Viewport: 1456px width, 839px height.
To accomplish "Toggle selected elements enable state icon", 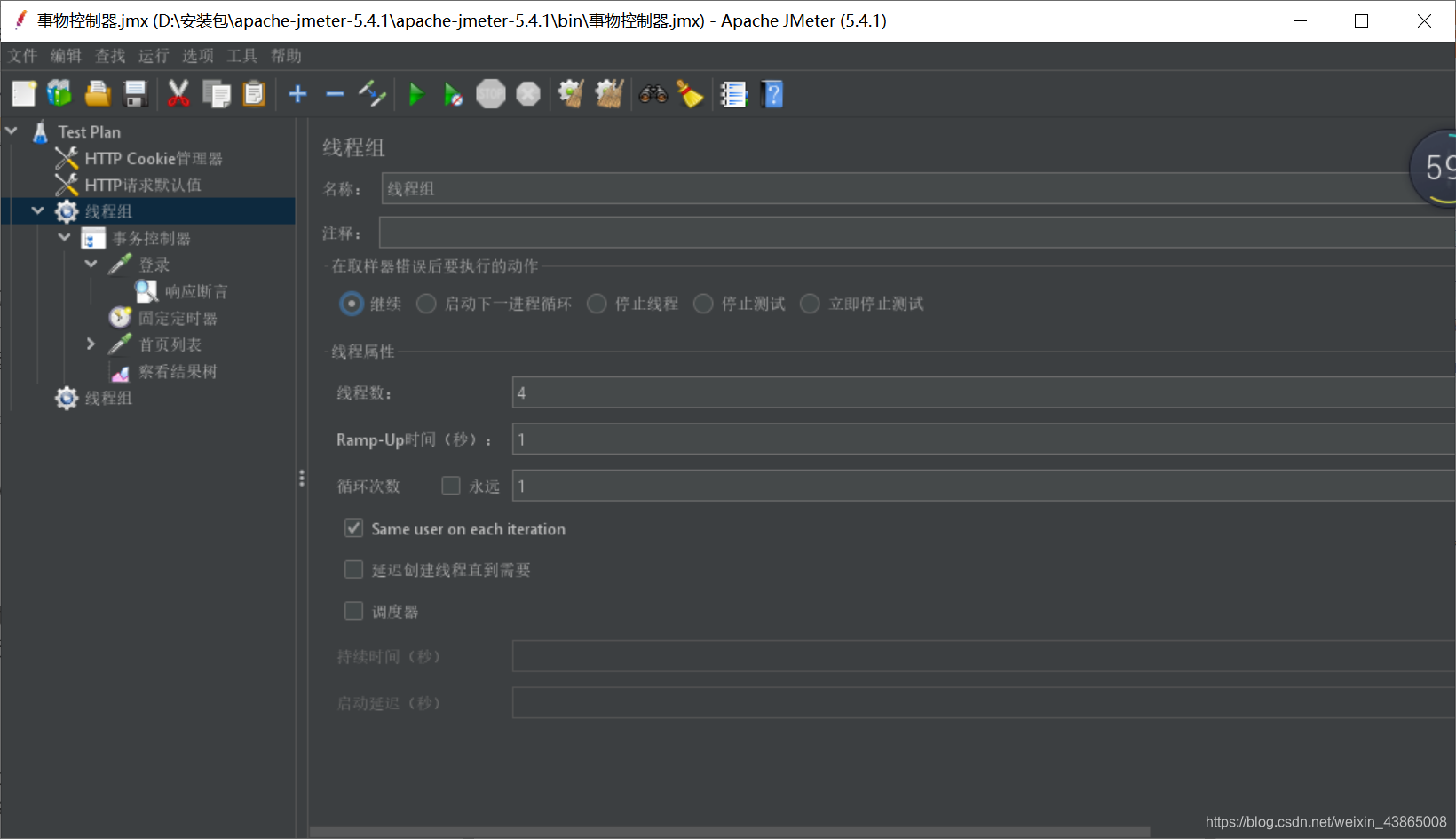I will 372,94.
